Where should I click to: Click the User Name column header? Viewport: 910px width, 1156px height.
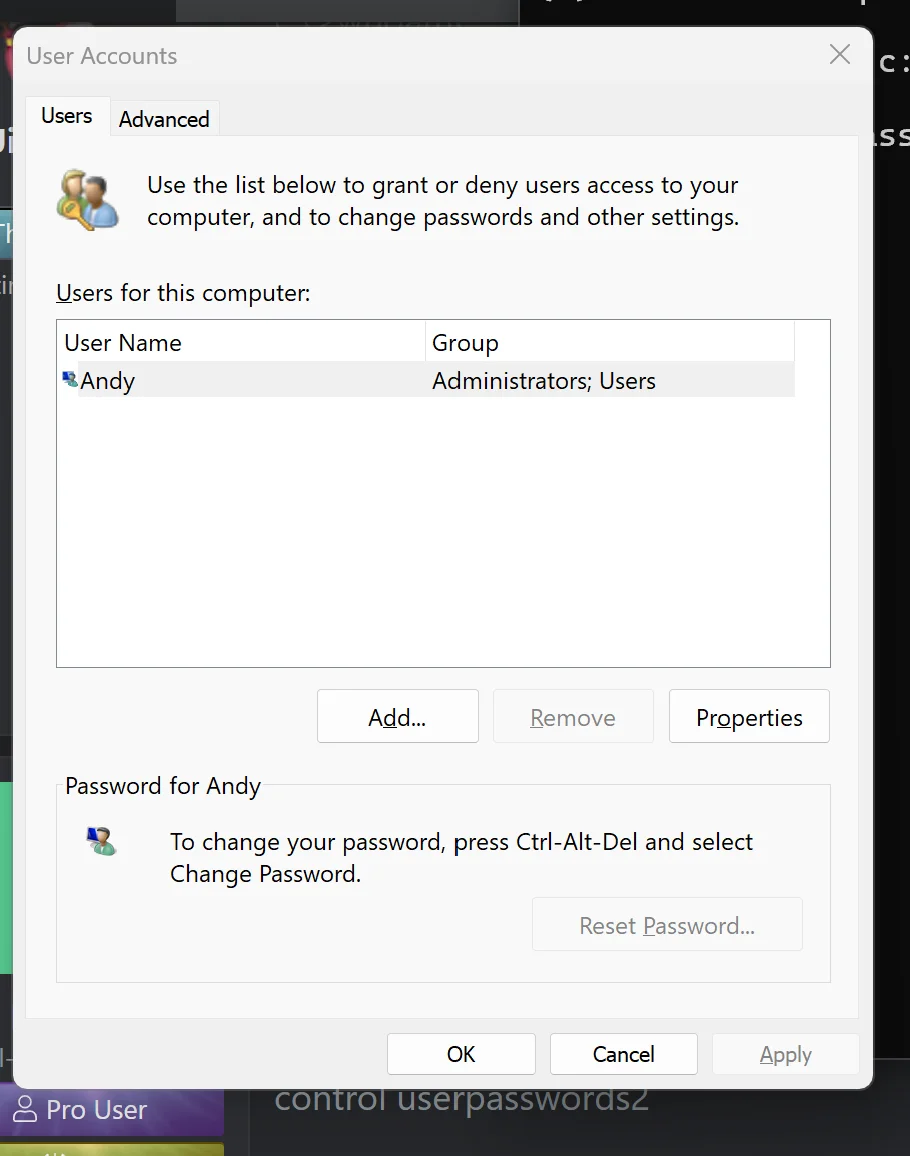click(241, 342)
